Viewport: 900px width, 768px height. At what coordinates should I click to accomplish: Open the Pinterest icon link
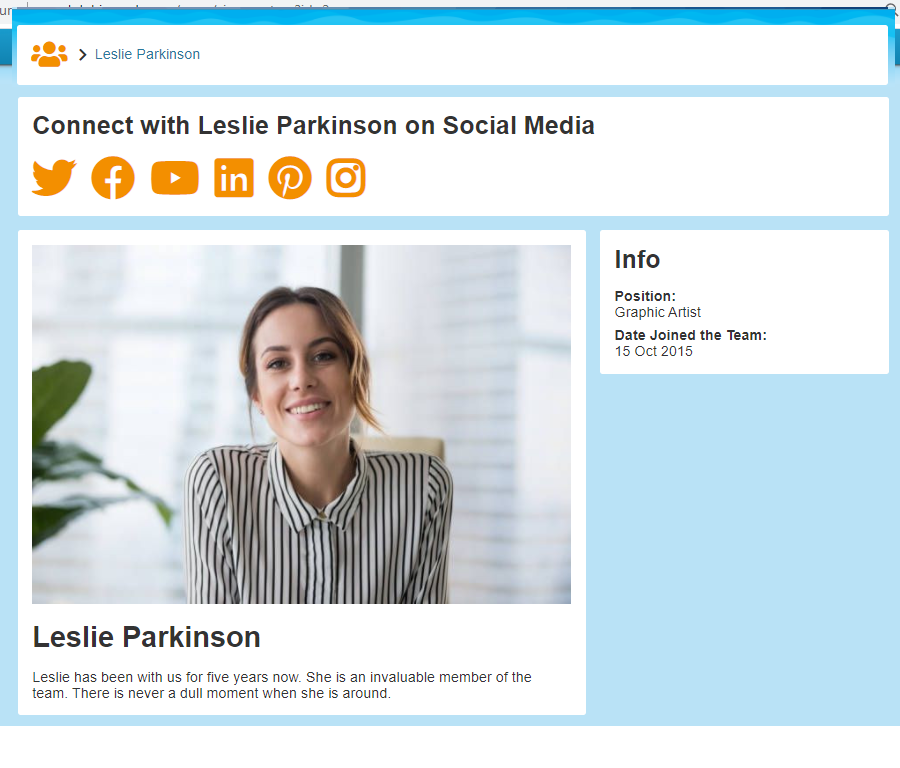(290, 178)
